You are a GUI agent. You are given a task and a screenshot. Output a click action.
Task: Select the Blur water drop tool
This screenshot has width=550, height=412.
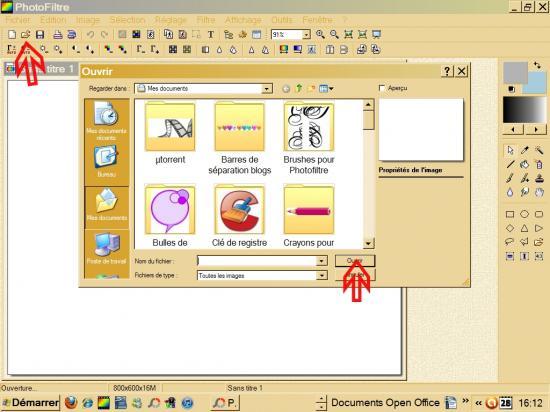tap(510, 192)
